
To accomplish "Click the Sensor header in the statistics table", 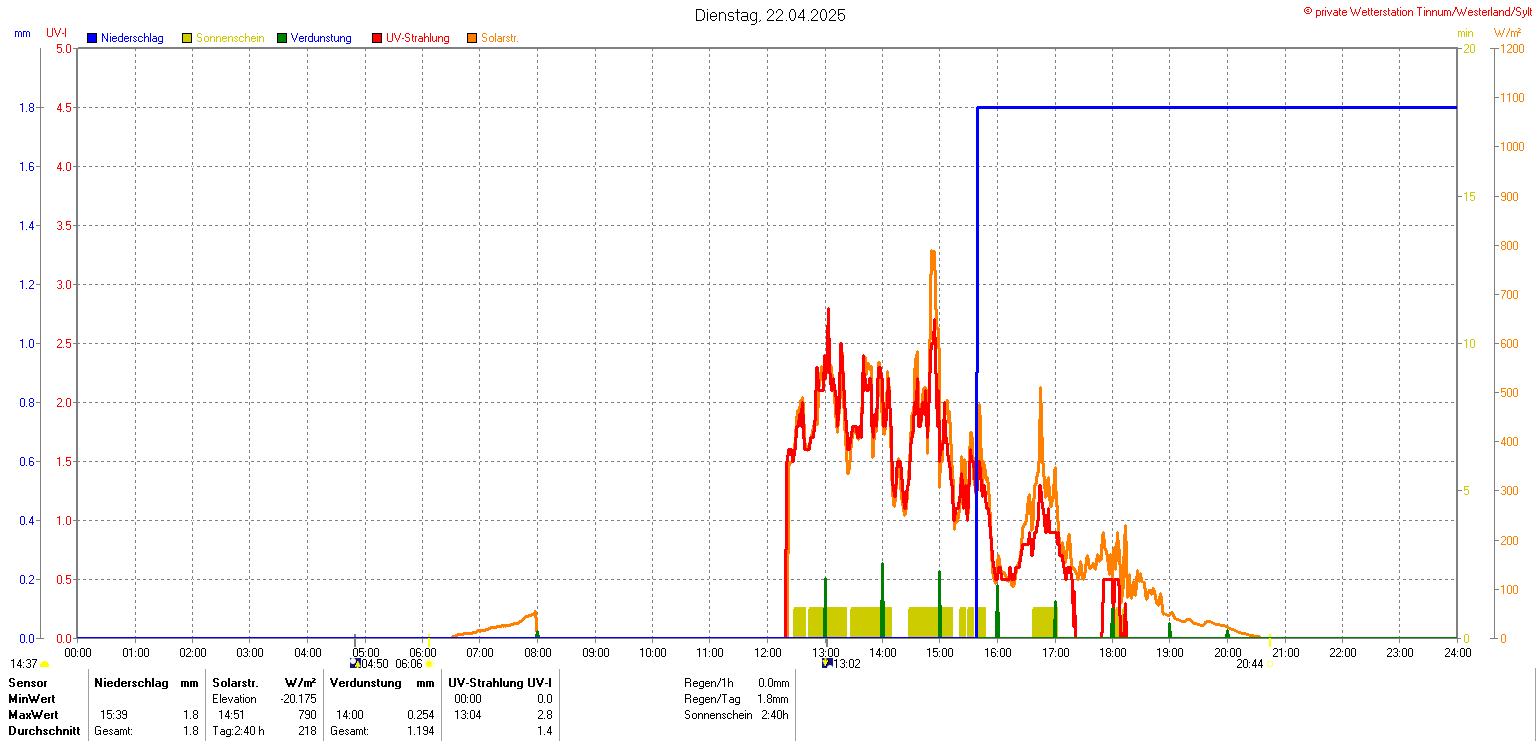I will pyautogui.click(x=27, y=683).
